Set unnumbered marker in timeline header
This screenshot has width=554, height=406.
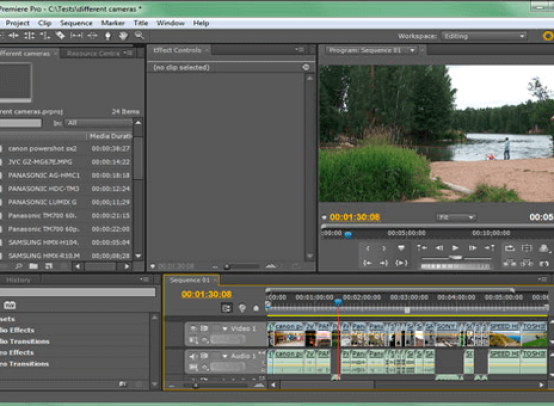click(x=256, y=308)
